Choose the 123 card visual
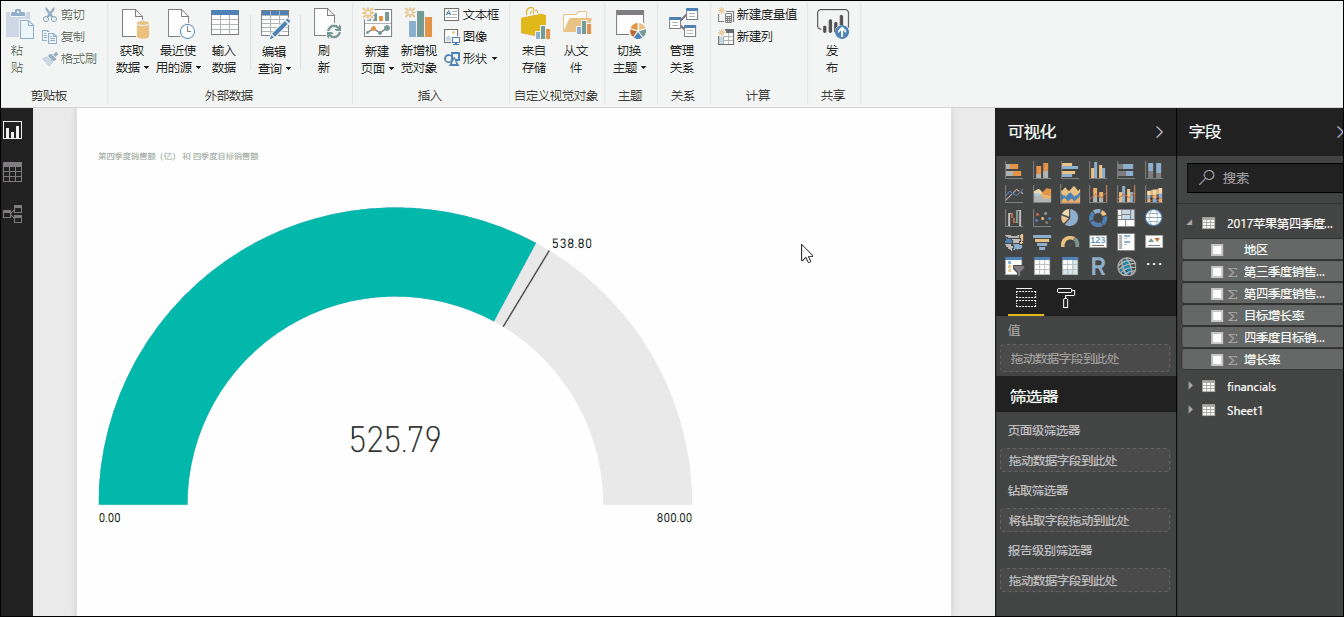This screenshot has height=617, width=1344. (x=1098, y=242)
